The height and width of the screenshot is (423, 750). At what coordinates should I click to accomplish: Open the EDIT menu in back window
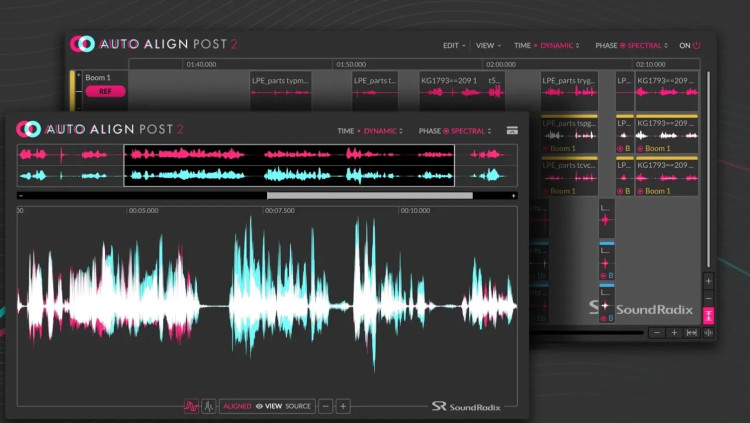tap(456, 45)
